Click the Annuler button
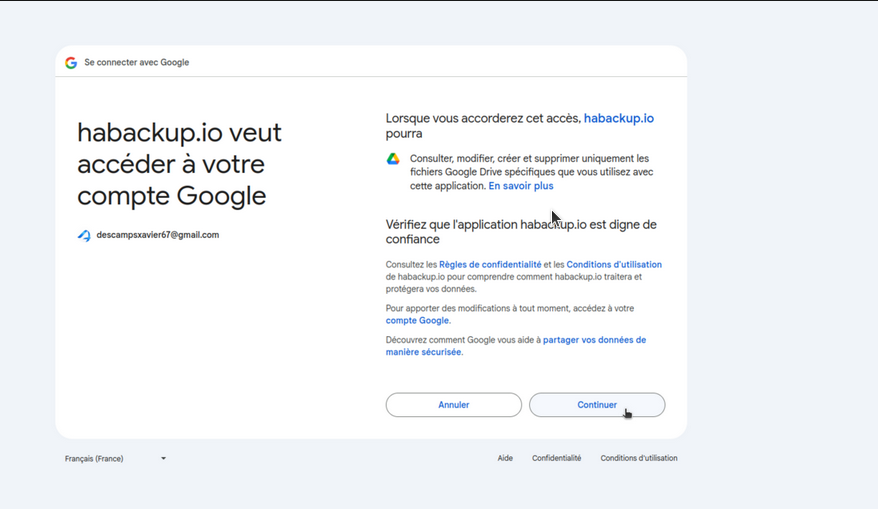This screenshot has width=878, height=509. [x=454, y=405]
